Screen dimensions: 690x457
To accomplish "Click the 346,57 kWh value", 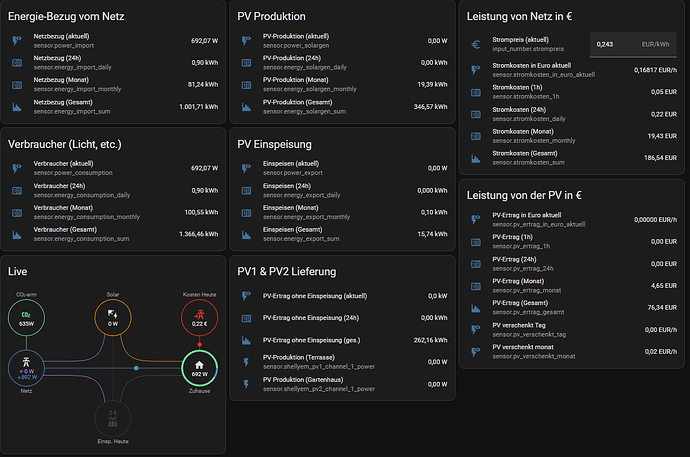I will point(430,107).
